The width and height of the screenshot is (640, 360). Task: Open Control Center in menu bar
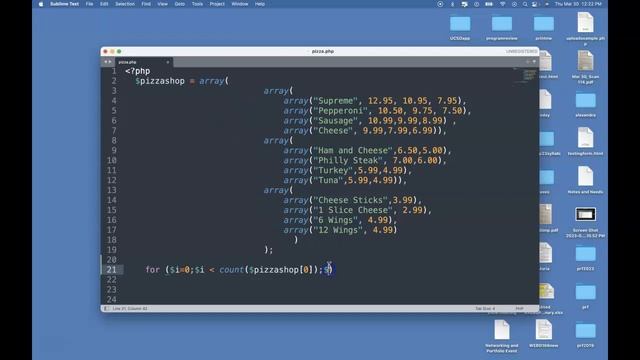pyautogui.click(x=535, y=4)
